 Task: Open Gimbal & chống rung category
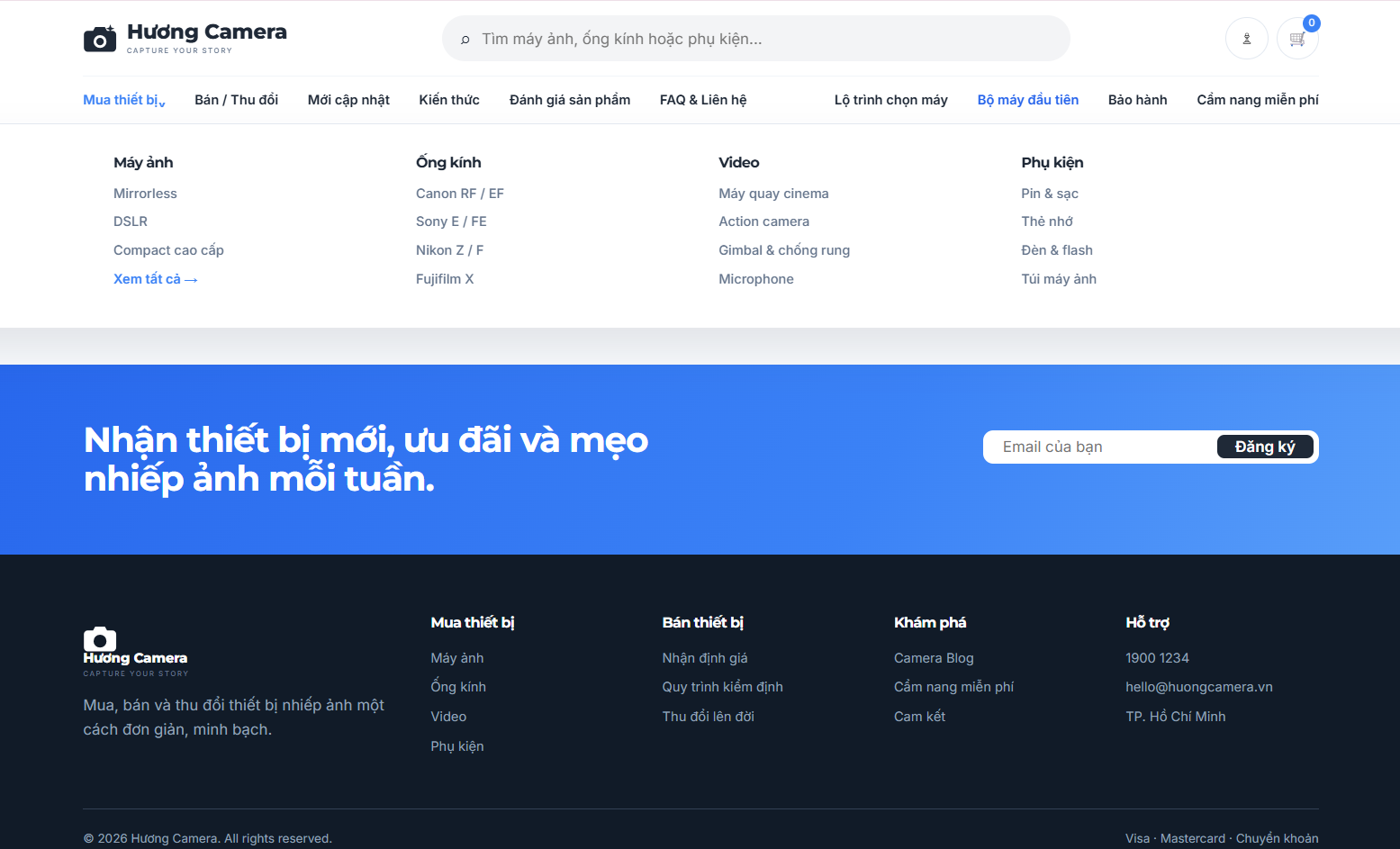(784, 250)
